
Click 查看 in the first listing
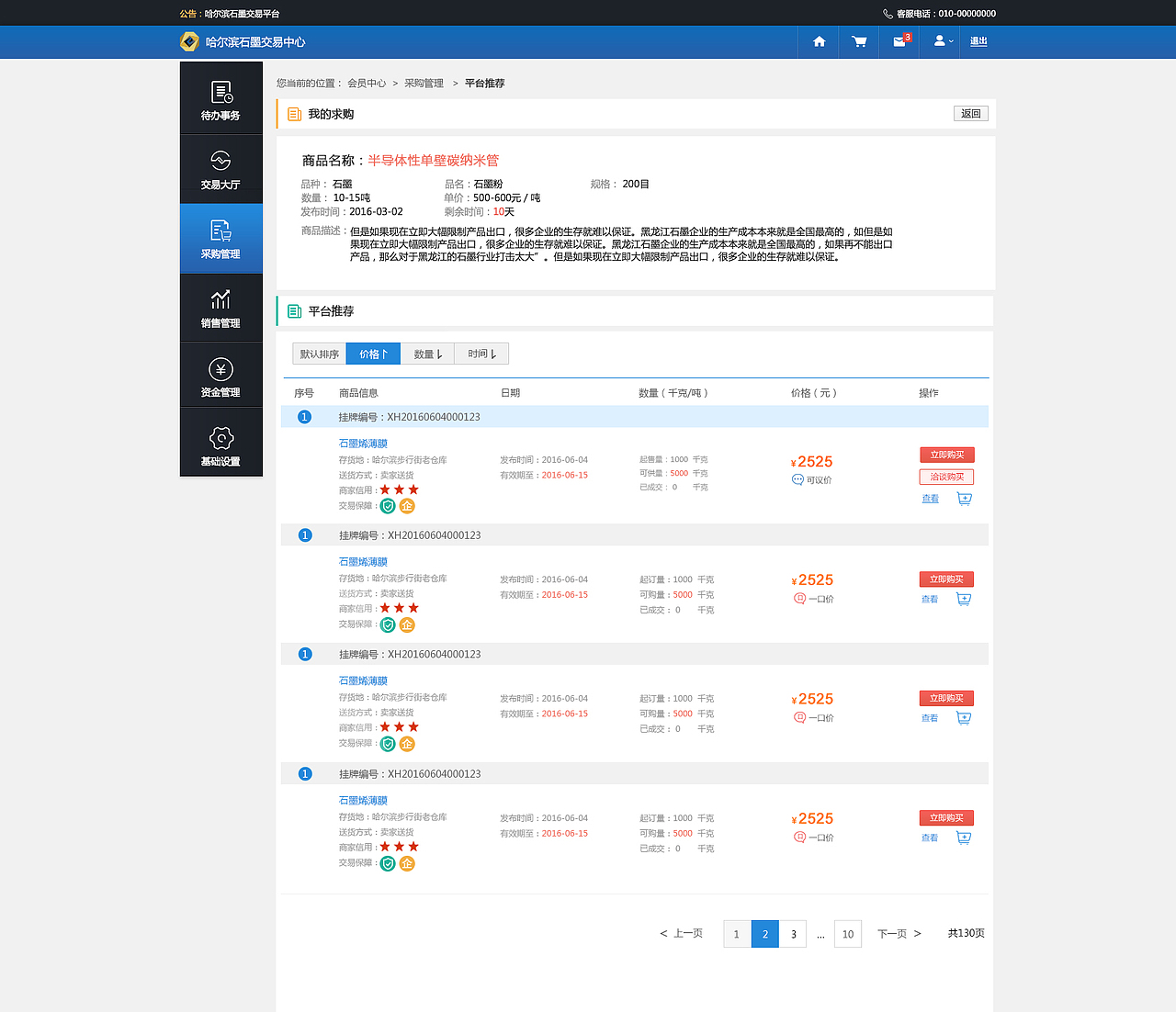click(931, 499)
